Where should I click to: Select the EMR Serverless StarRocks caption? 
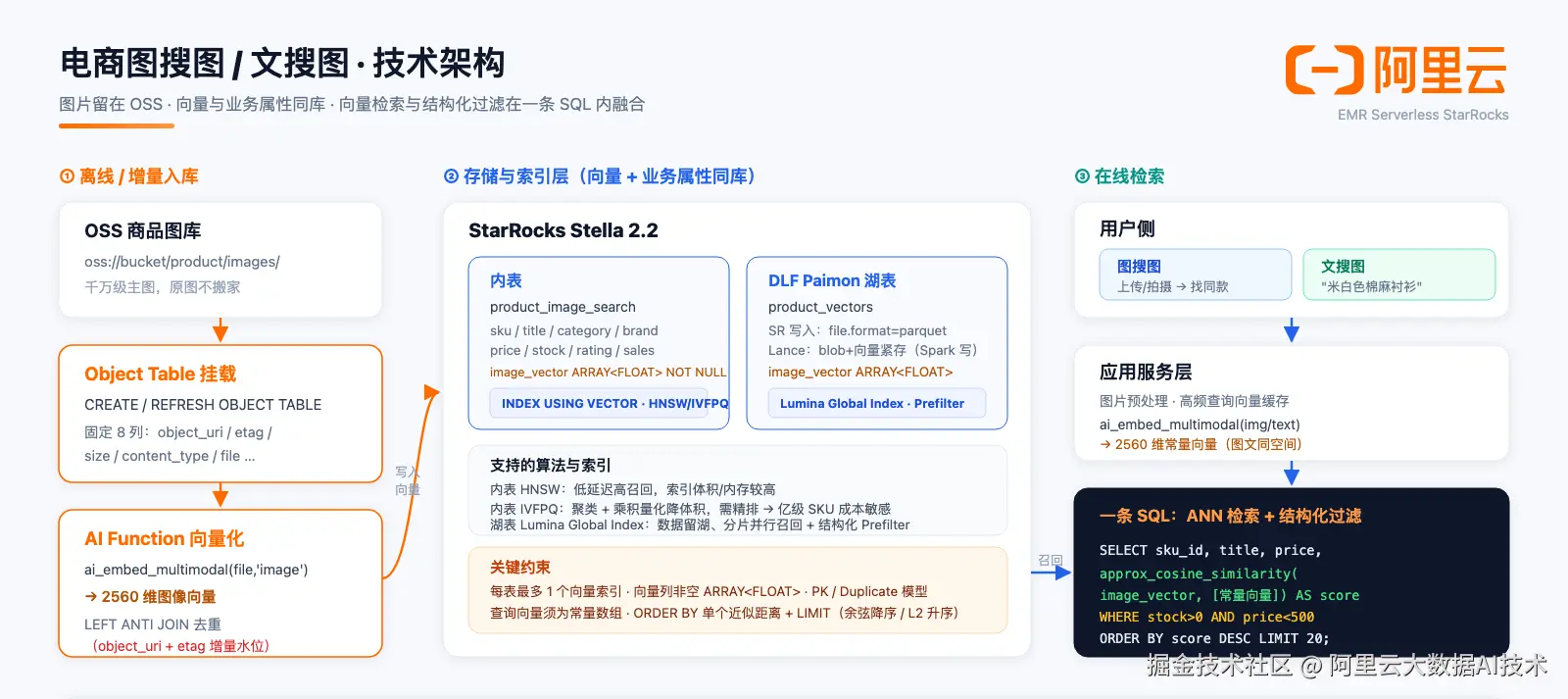[1423, 115]
